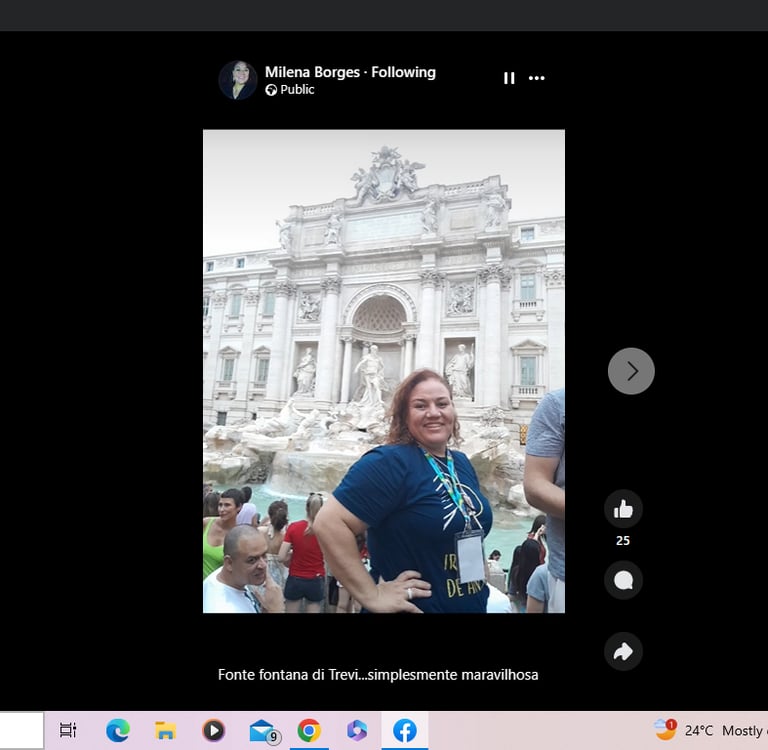Open the three-dot story options menu
Viewport: 768px width, 750px height.
click(x=536, y=78)
